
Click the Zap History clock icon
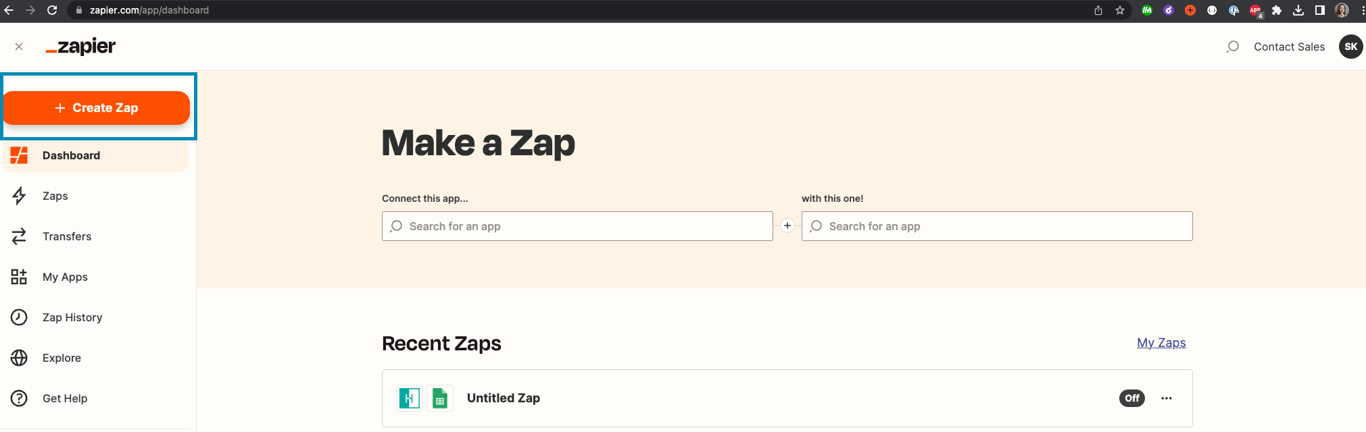coord(19,318)
